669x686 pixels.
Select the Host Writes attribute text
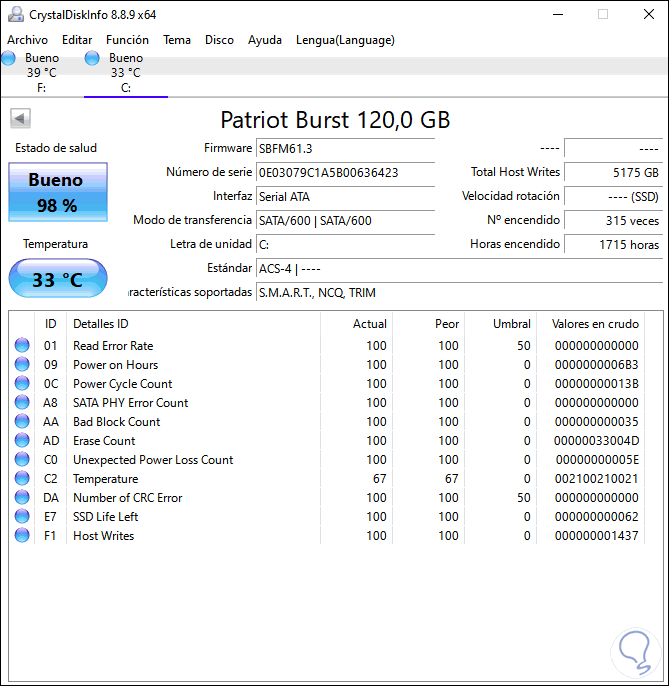pos(104,536)
